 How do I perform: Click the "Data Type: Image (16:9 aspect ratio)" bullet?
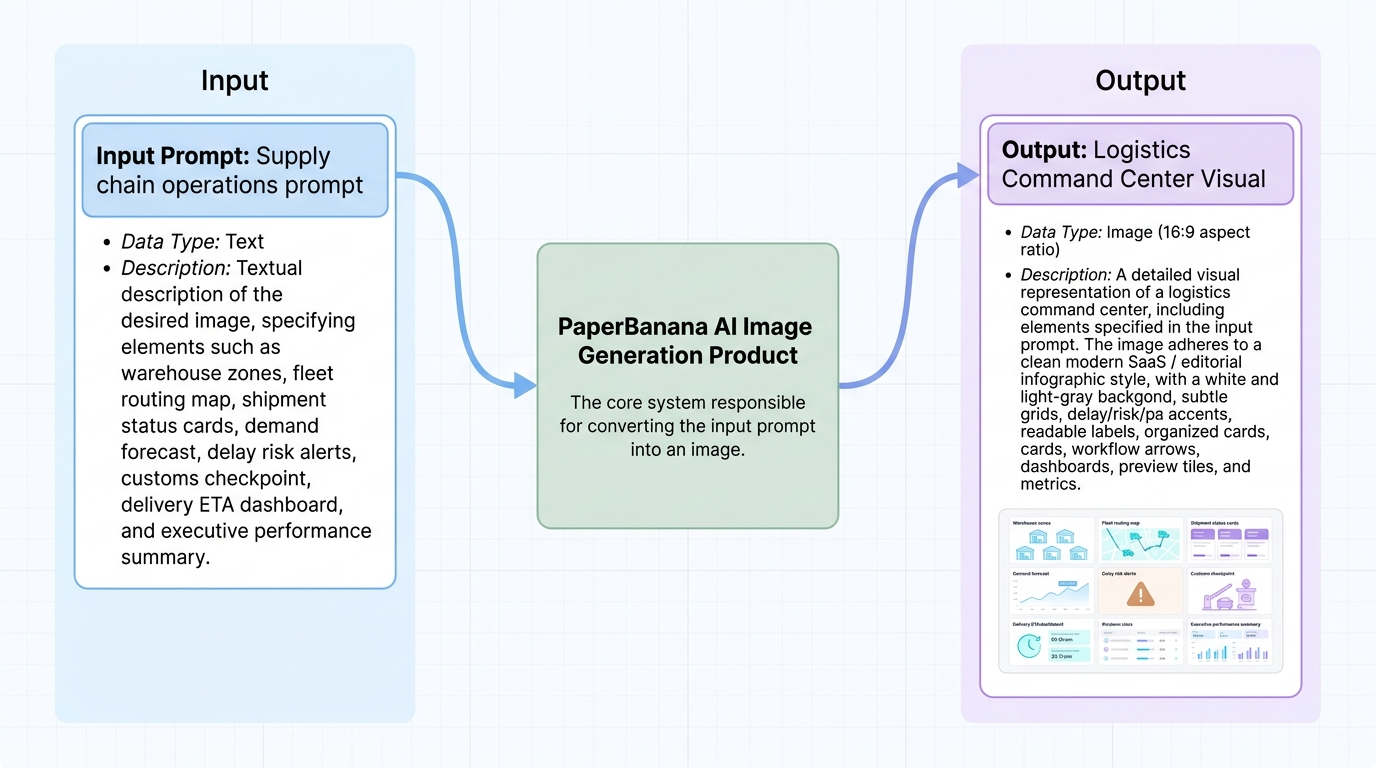[1135, 240]
